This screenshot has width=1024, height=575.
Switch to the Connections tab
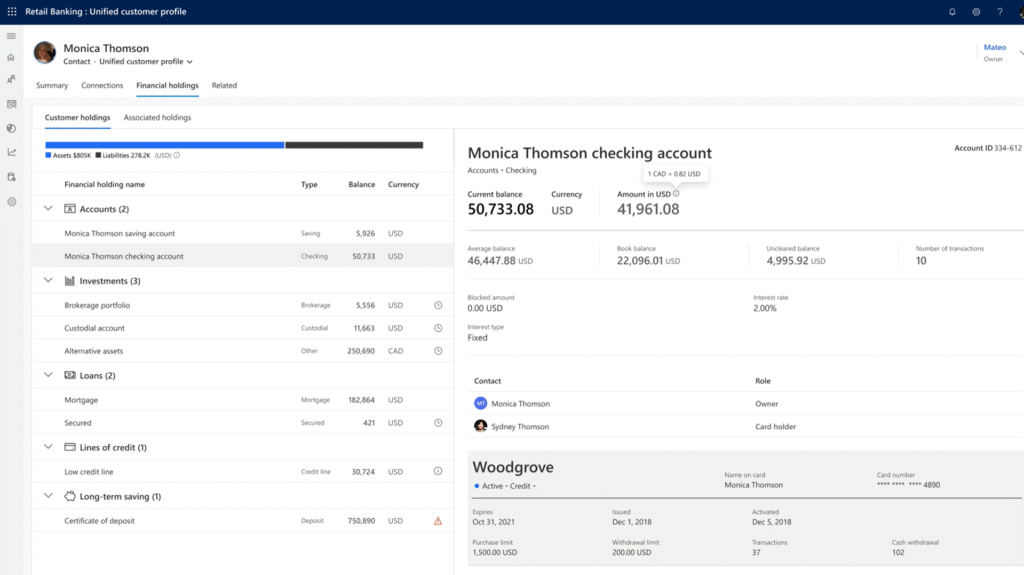102,86
